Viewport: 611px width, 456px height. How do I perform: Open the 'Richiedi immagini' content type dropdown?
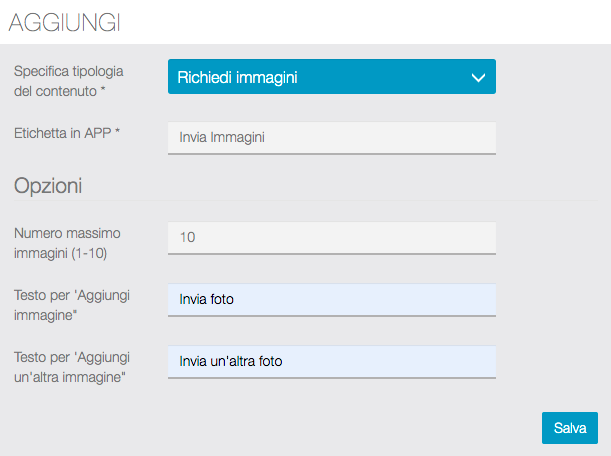pyautogui.click(x=331, y=77)
